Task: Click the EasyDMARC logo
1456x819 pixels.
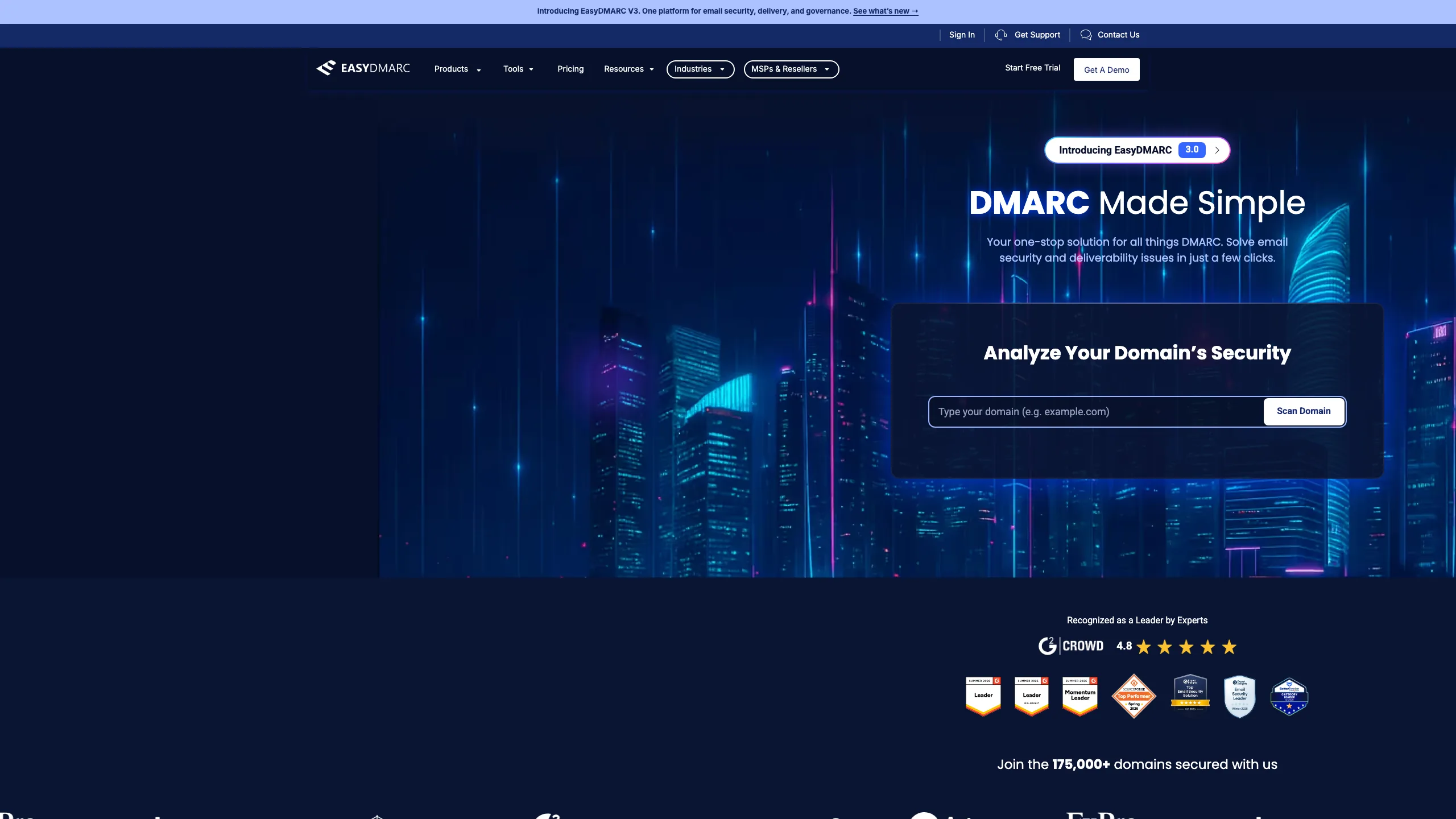Action: [x=363, y=68]
